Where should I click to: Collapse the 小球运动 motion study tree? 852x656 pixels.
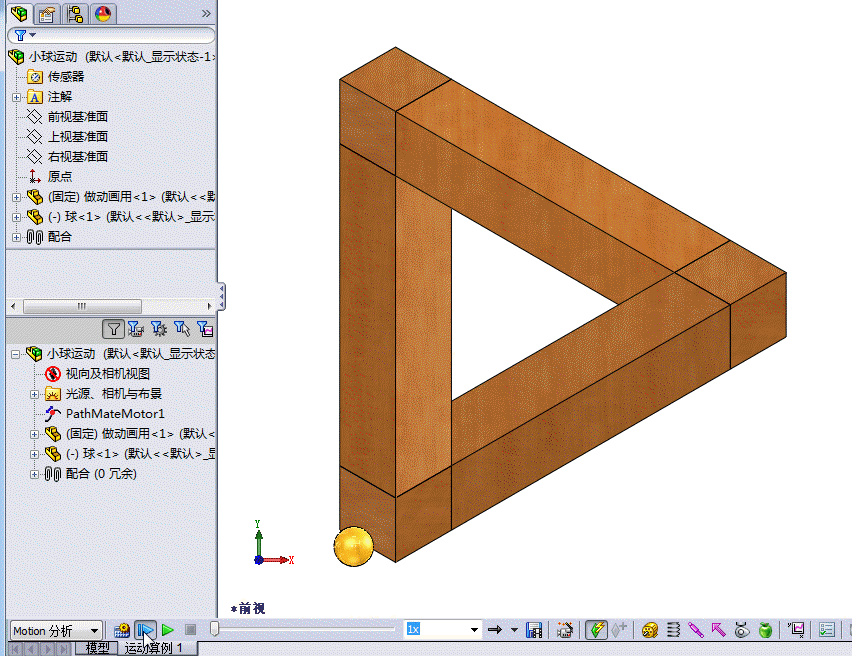[16, 354]
